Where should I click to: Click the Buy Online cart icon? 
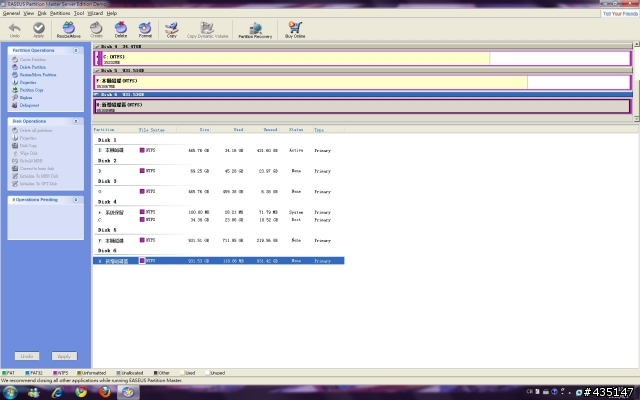pos(295,28)
